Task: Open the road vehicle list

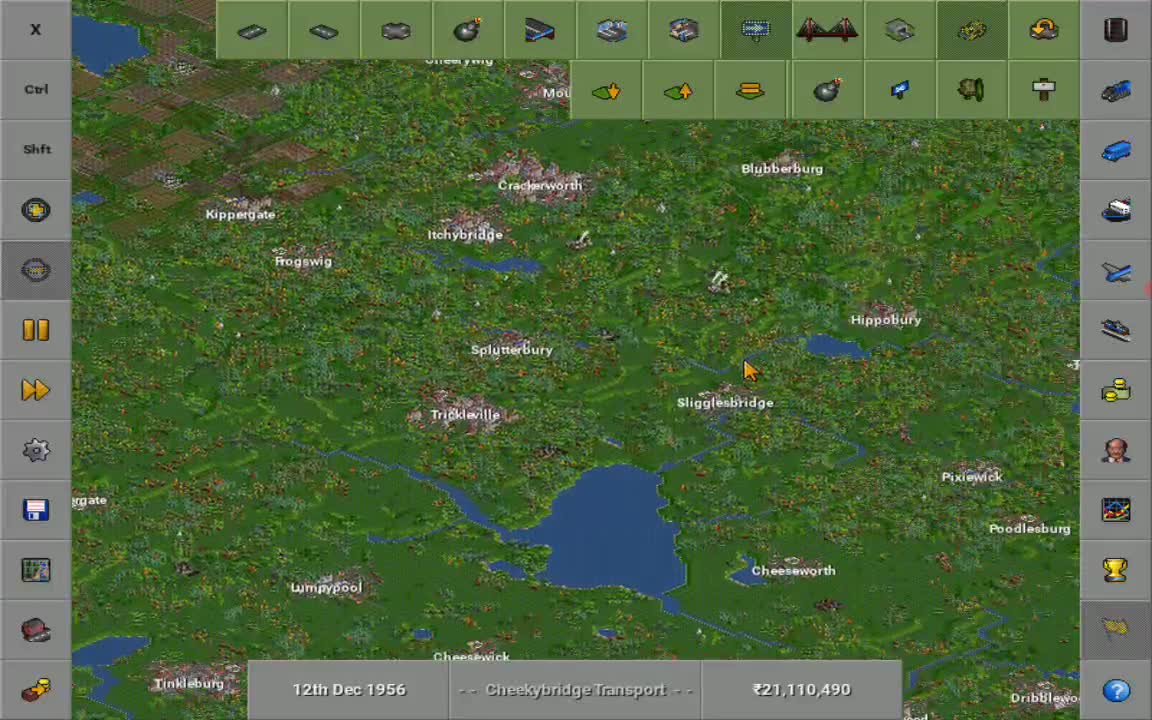Action: tap(1115, 150)
